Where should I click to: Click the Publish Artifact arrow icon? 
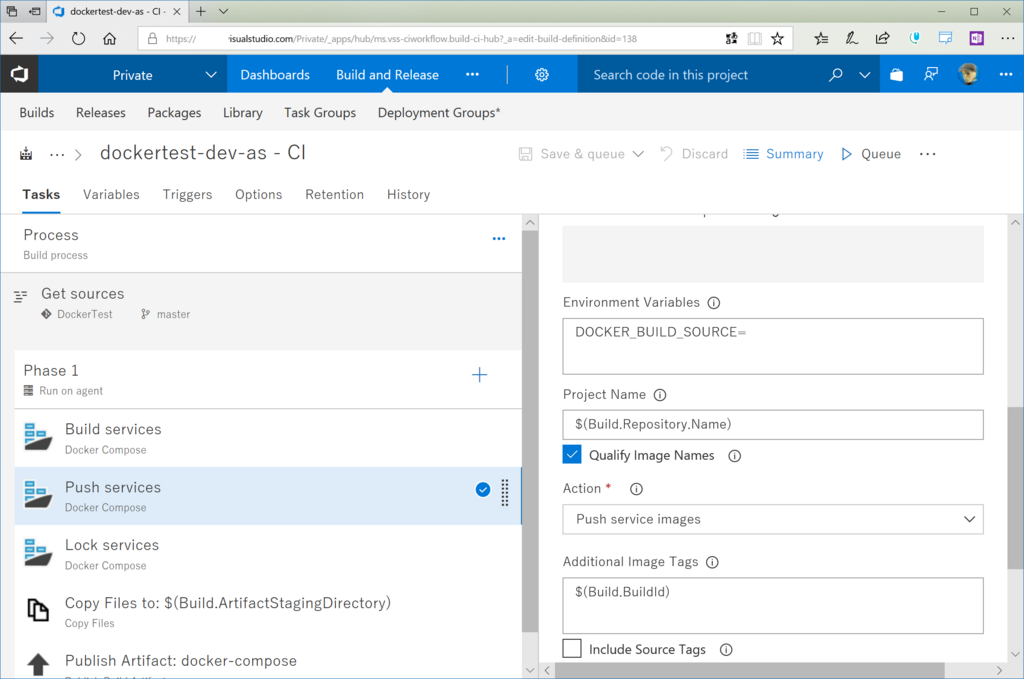tap(38, 665)
